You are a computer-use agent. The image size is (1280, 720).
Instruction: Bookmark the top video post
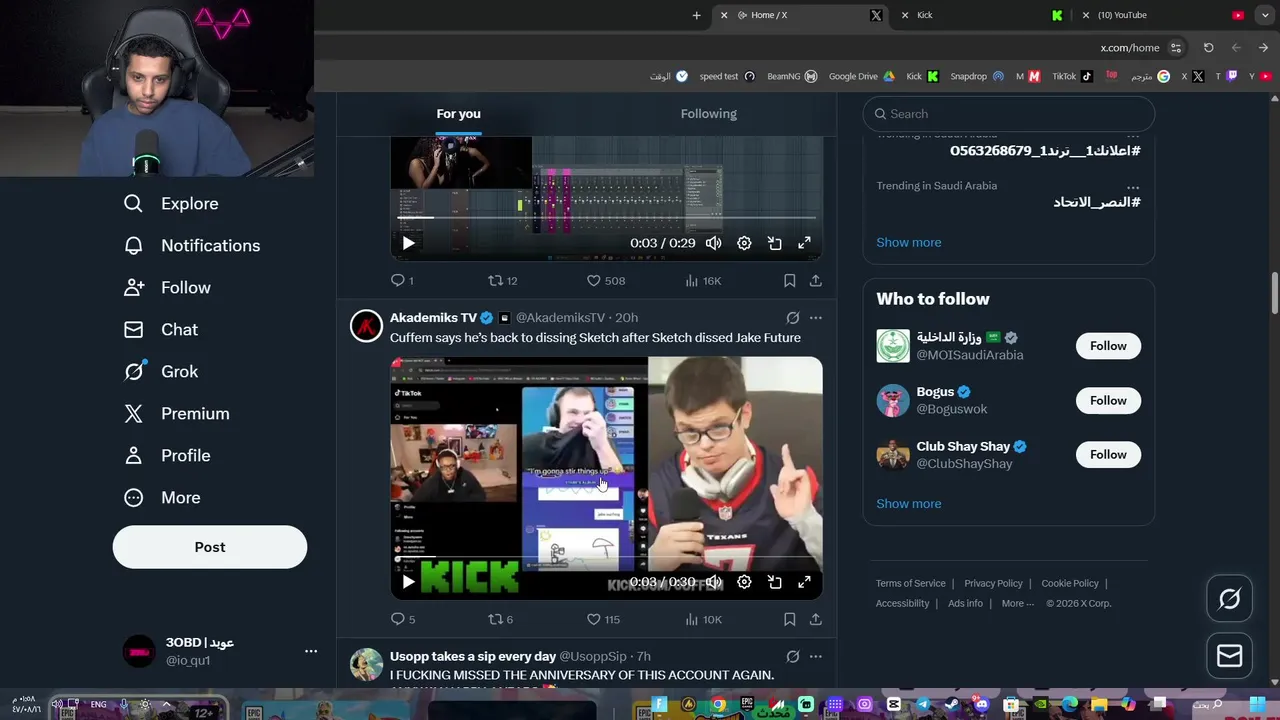pos(789,281)
